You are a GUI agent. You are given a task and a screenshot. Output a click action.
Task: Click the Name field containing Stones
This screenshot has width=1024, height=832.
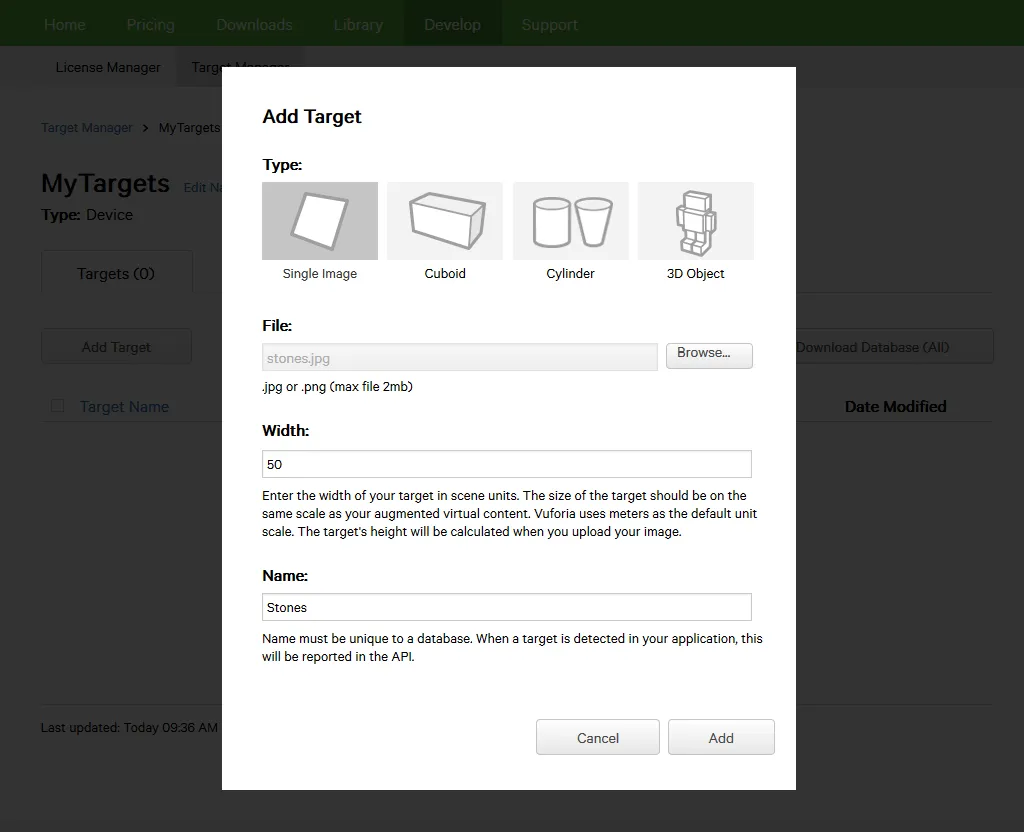(x=506, y=606)
